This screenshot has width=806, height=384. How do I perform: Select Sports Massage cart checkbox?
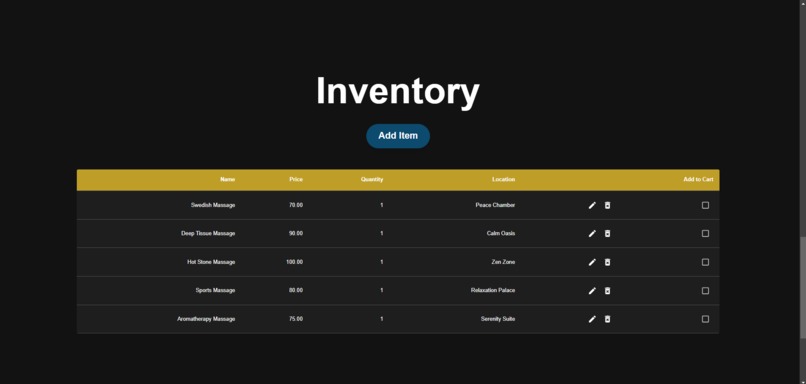point(705,290)
